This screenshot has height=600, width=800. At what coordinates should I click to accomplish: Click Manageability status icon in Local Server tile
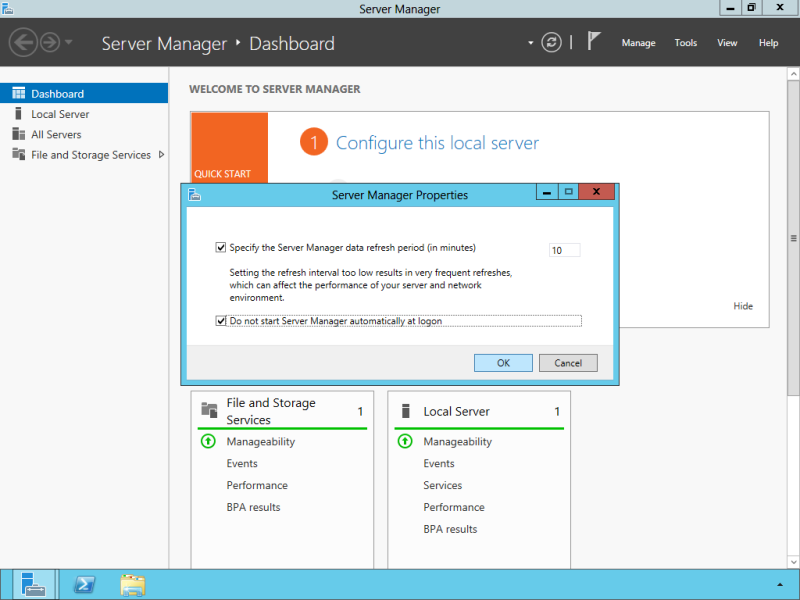point(405,441)
